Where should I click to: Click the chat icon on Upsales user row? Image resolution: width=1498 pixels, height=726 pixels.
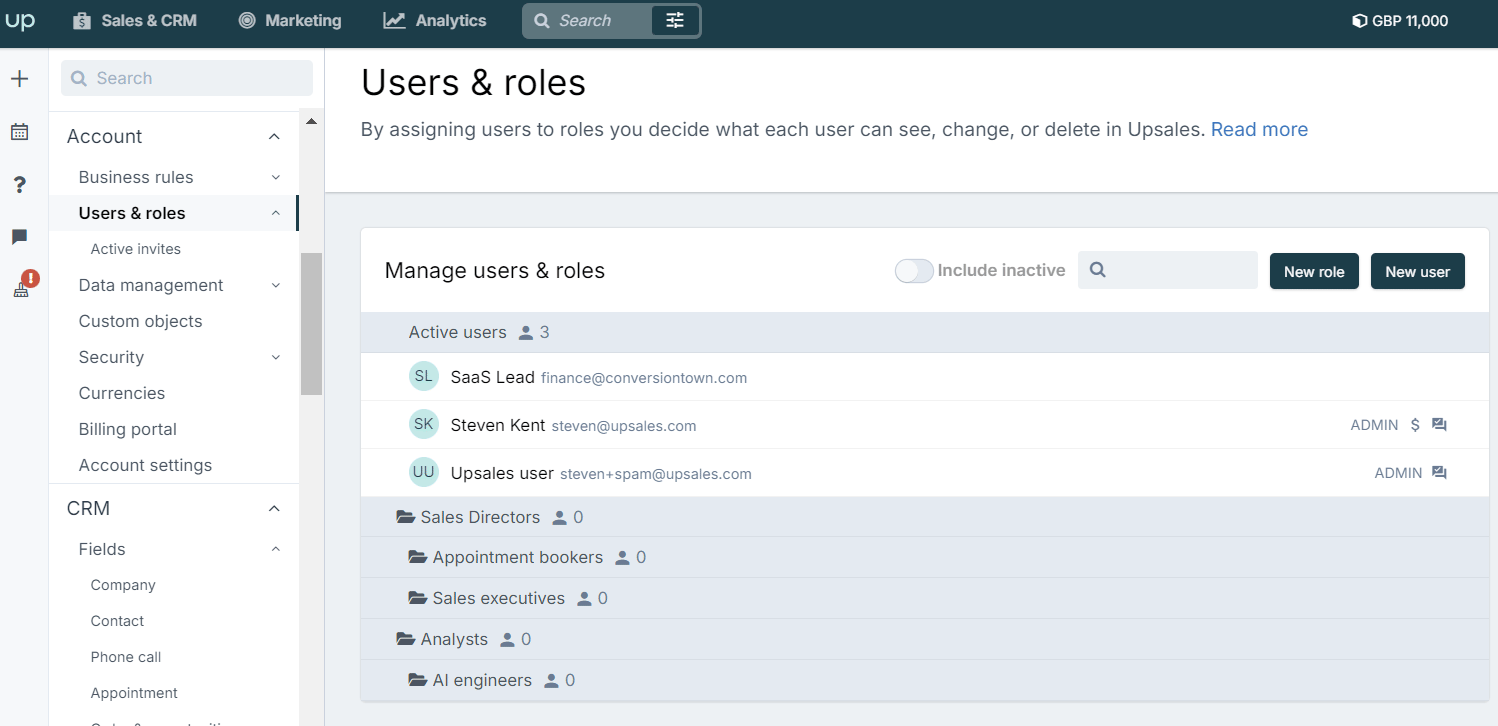tap(1439, 473)
